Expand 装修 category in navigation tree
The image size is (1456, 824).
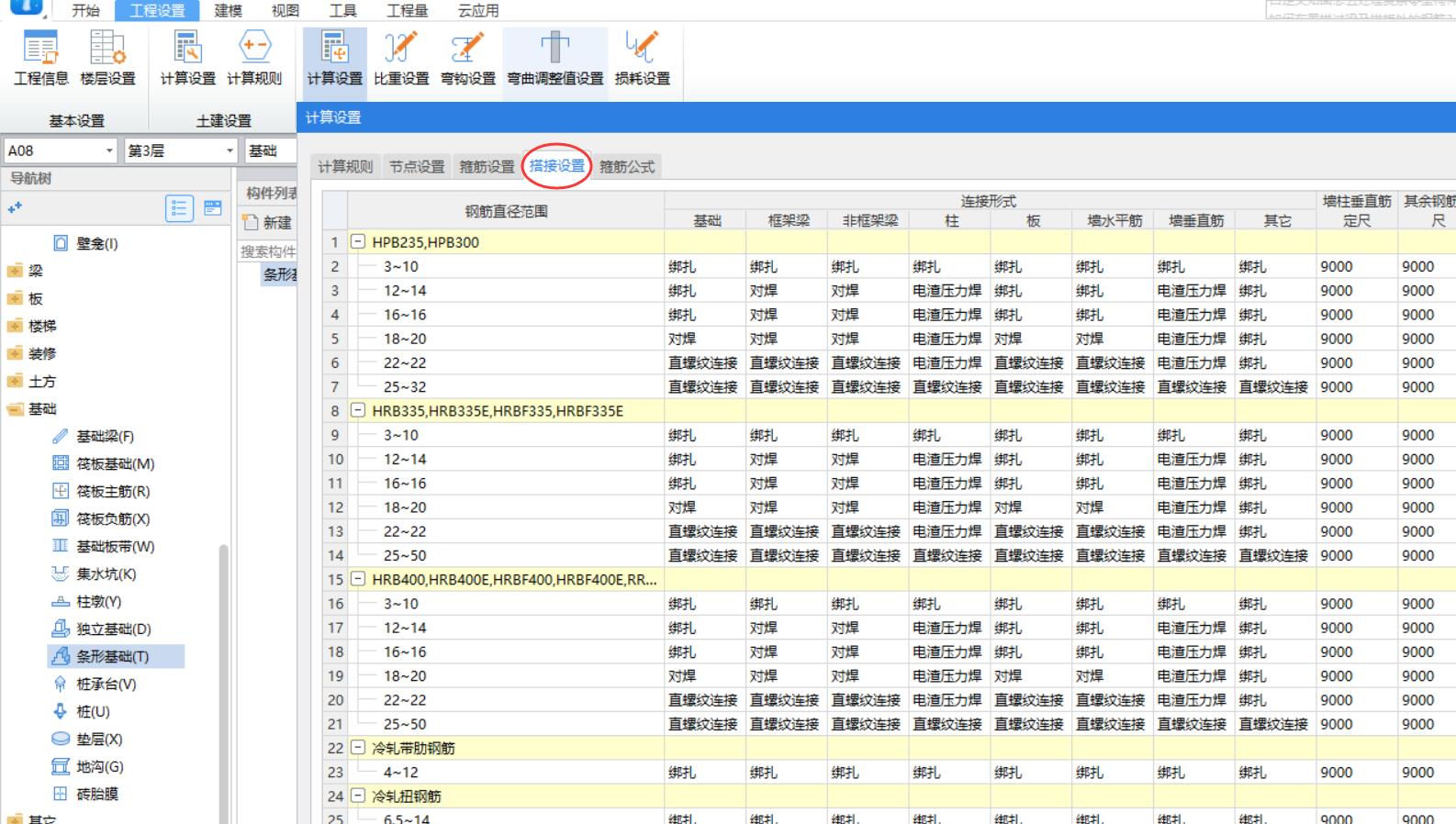pyautogui.click(x=15, y=353)
